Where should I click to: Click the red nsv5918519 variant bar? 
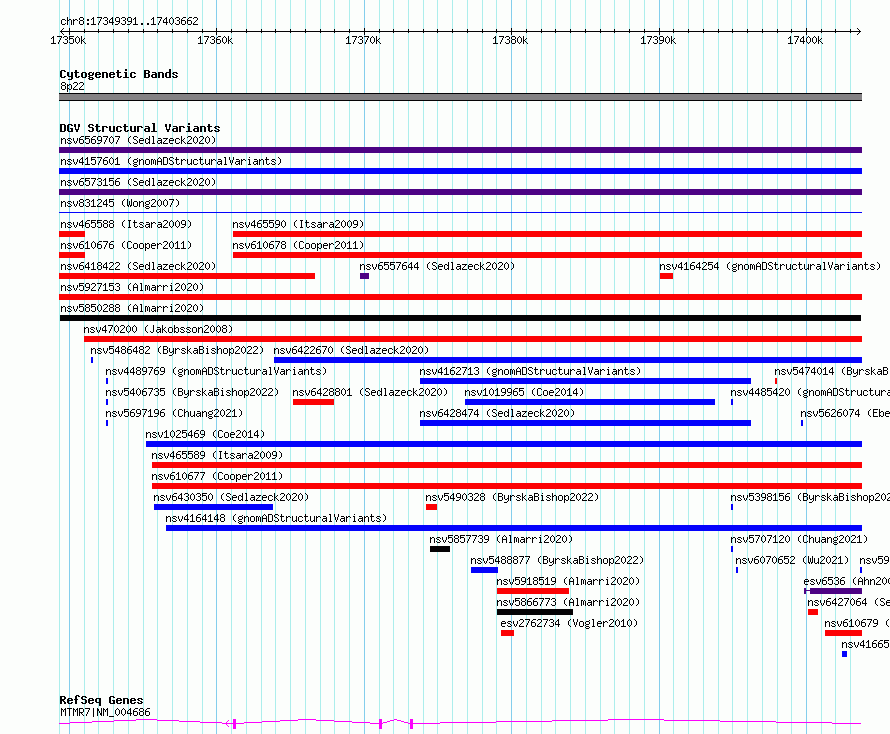coord(532,591)
